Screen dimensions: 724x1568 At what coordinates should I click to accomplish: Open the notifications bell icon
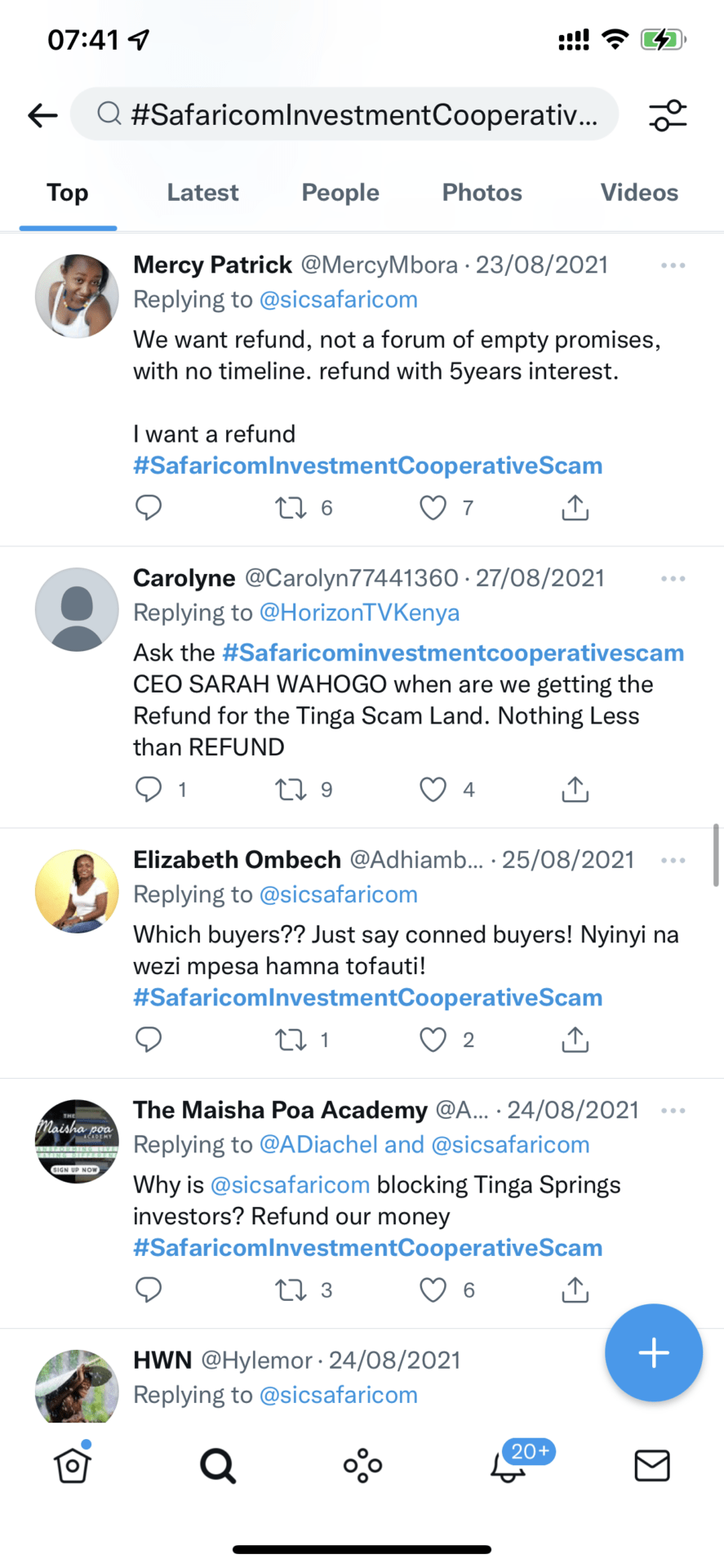click(508, 1467)
